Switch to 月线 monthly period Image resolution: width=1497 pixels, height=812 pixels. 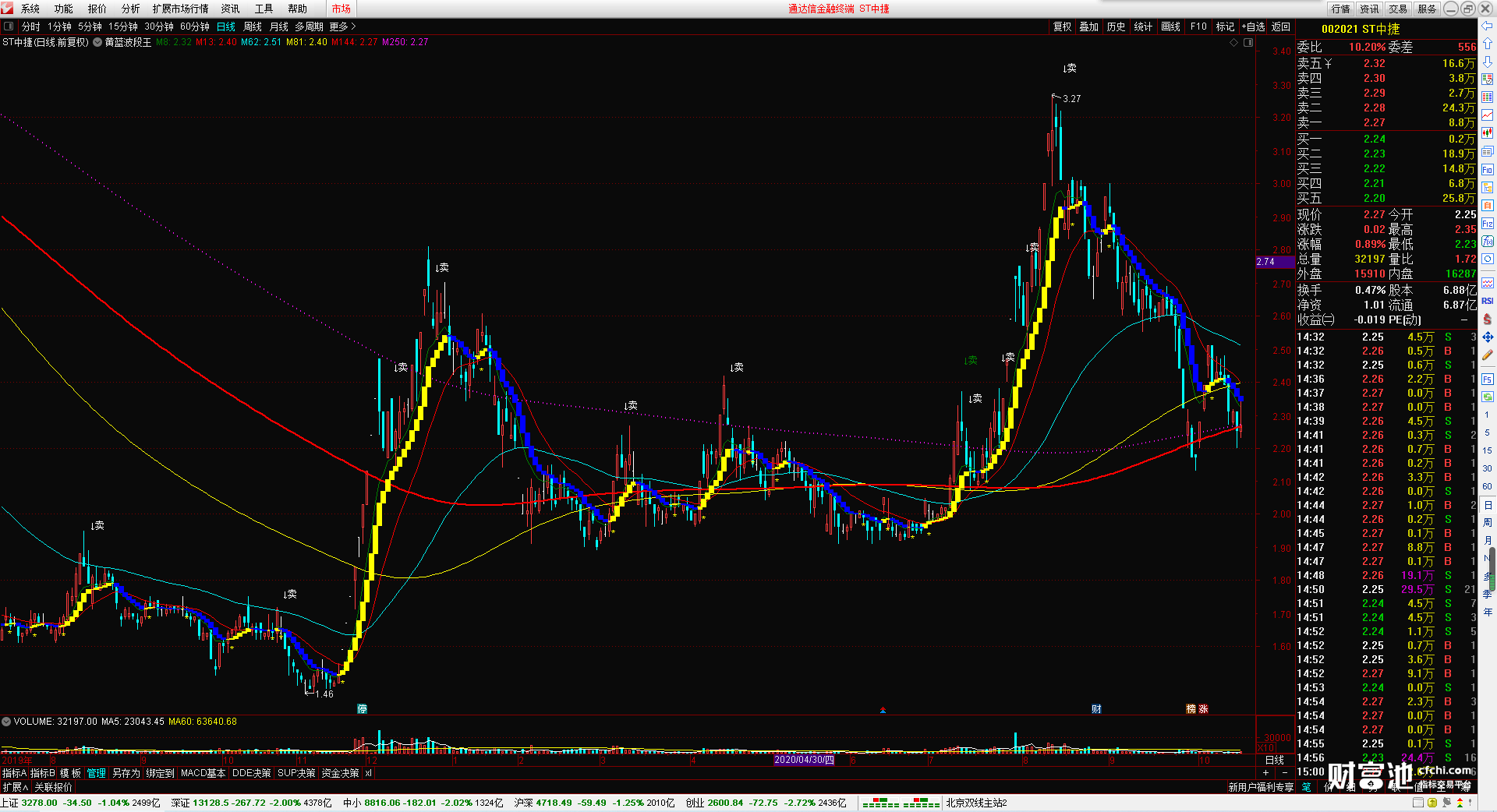tap(279, 26)
